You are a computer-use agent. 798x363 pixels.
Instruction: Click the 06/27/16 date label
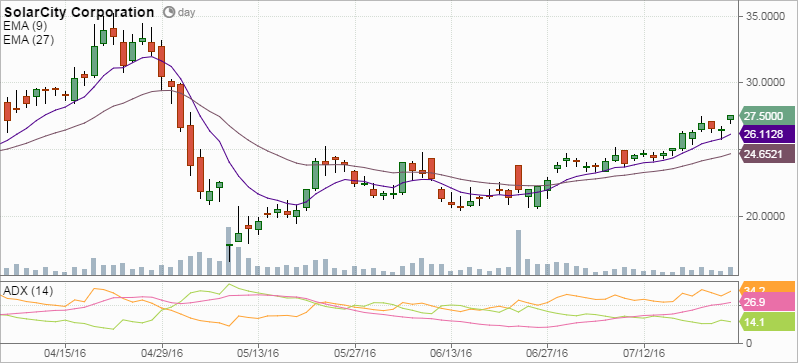(547, 352)
